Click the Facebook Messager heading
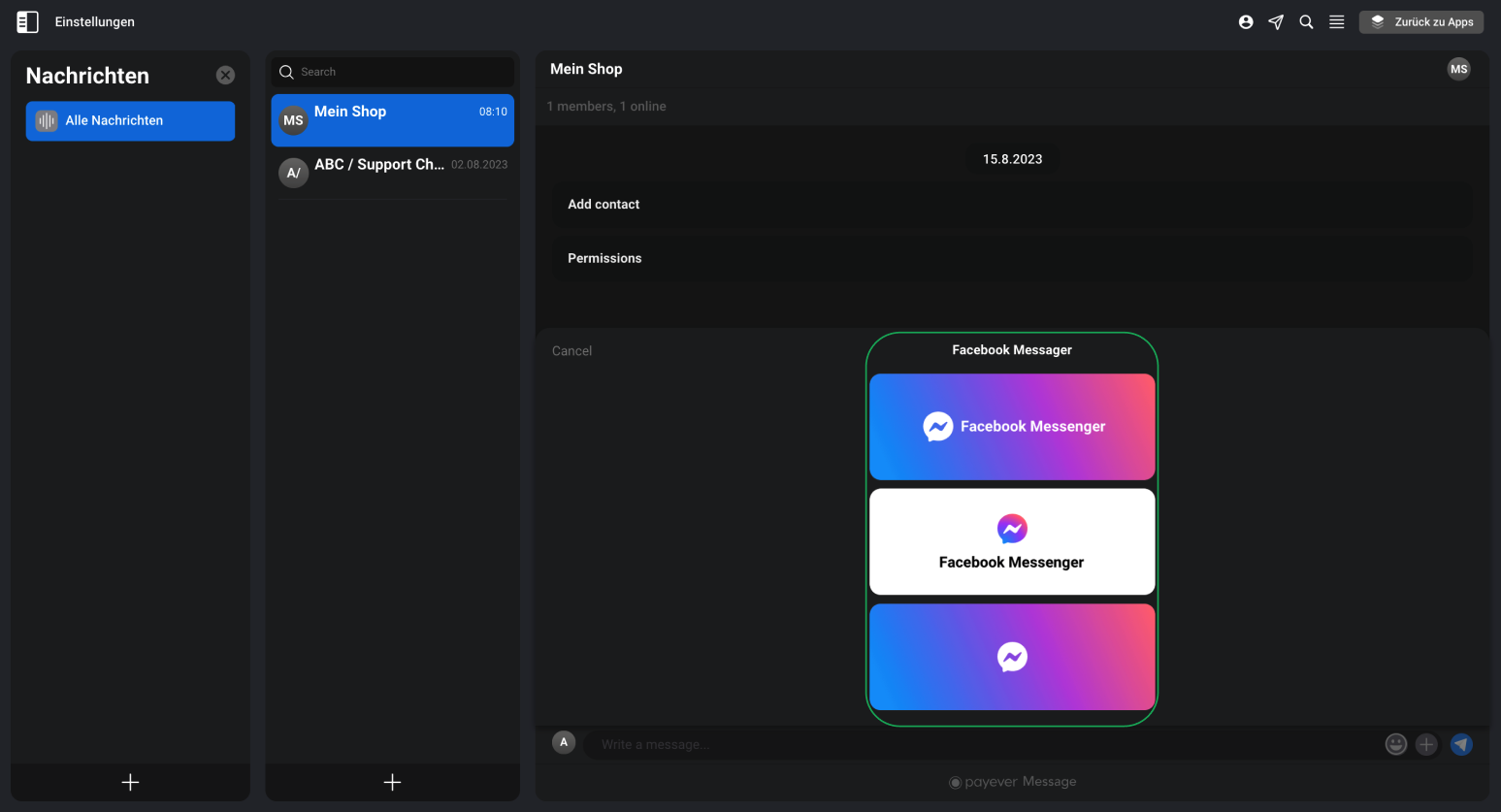The height and width of the screenshot is (812, 1501). [1012, 350]
